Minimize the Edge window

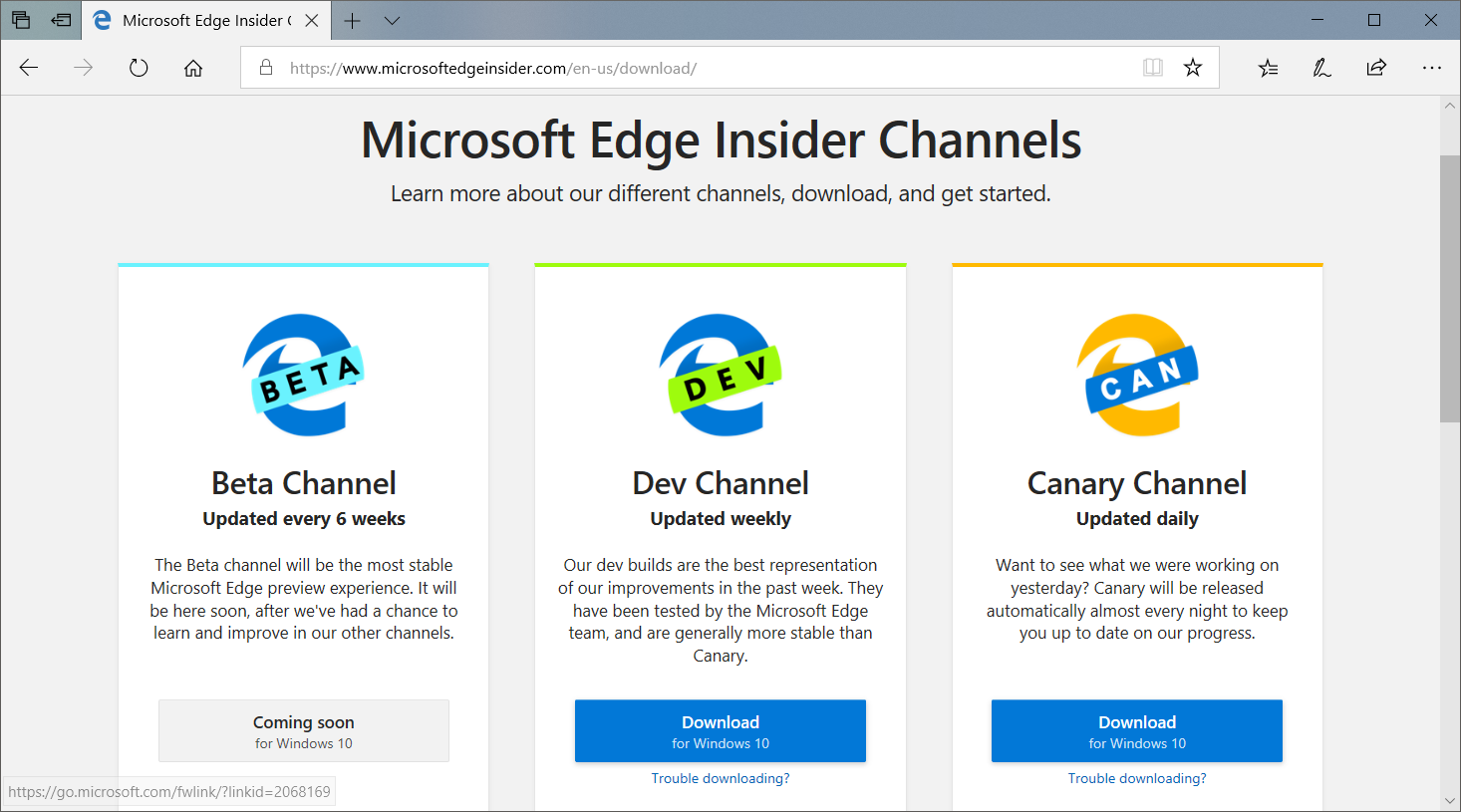(x=1317, y=20)
